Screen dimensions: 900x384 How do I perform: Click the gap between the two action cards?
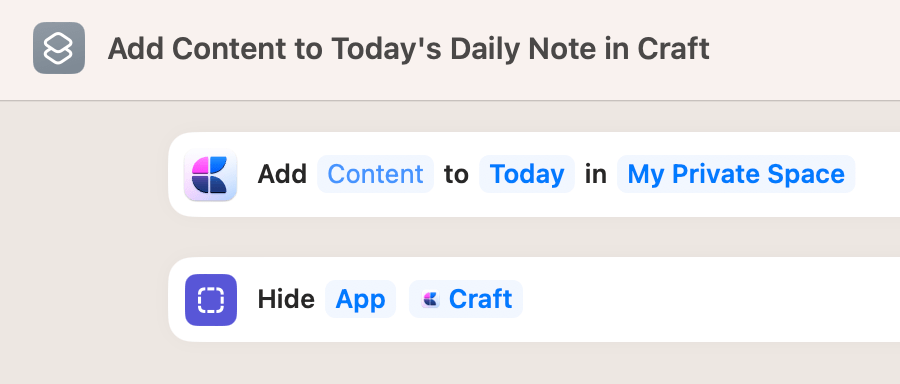tap(534, 237)
